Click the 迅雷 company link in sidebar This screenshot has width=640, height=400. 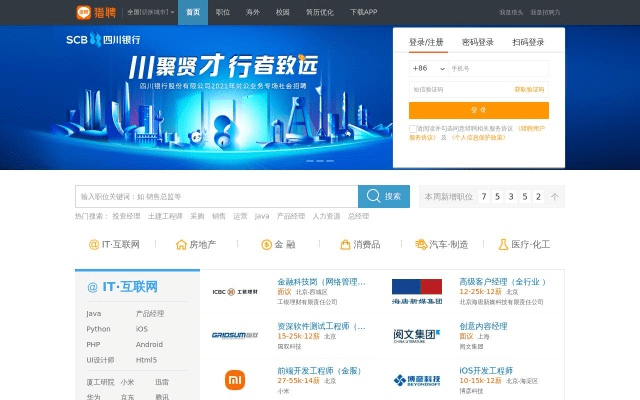(162, 382)
